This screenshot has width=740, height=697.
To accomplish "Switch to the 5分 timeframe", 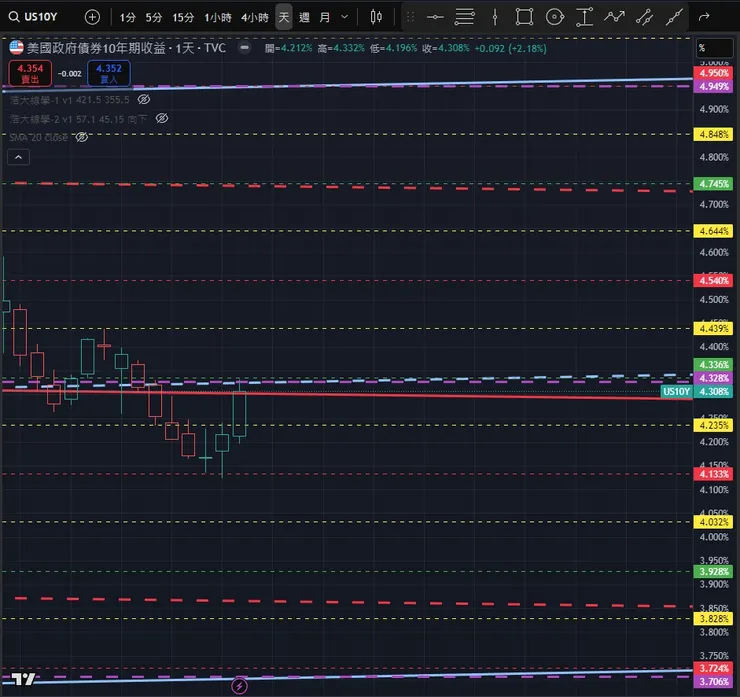I will (x=153, y=17).
